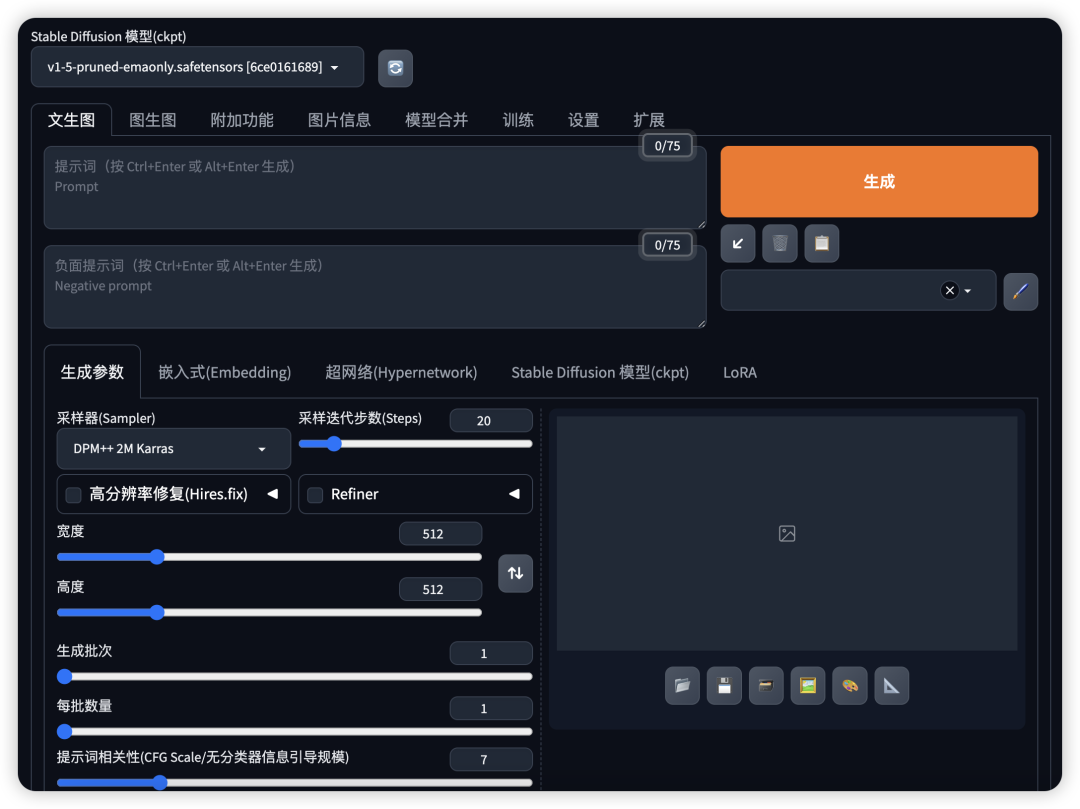
Task: Click the 宽度 value field showing 512
Action: point(440,534)
